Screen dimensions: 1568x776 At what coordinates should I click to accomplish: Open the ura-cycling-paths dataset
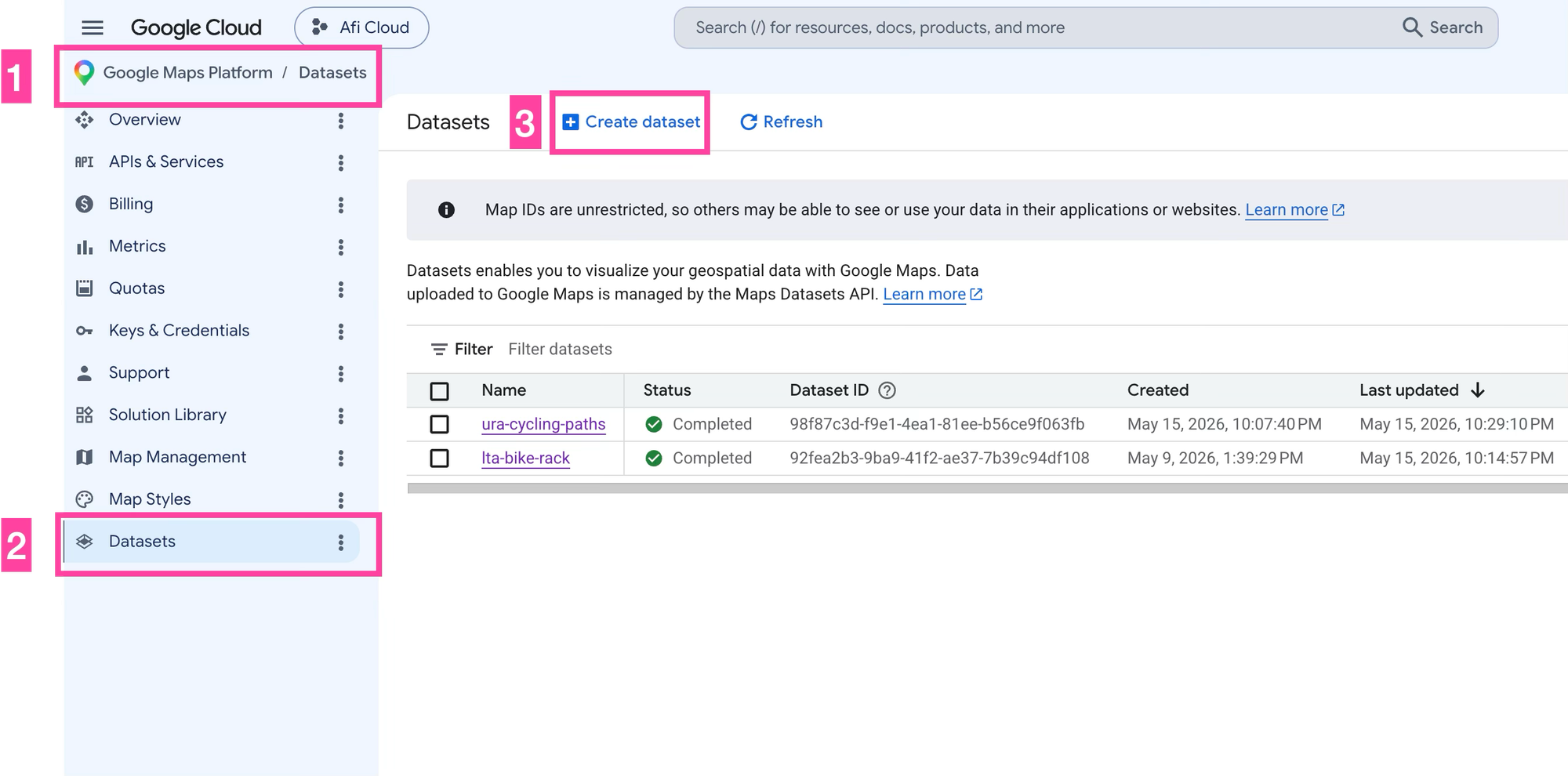click(543, 425)
